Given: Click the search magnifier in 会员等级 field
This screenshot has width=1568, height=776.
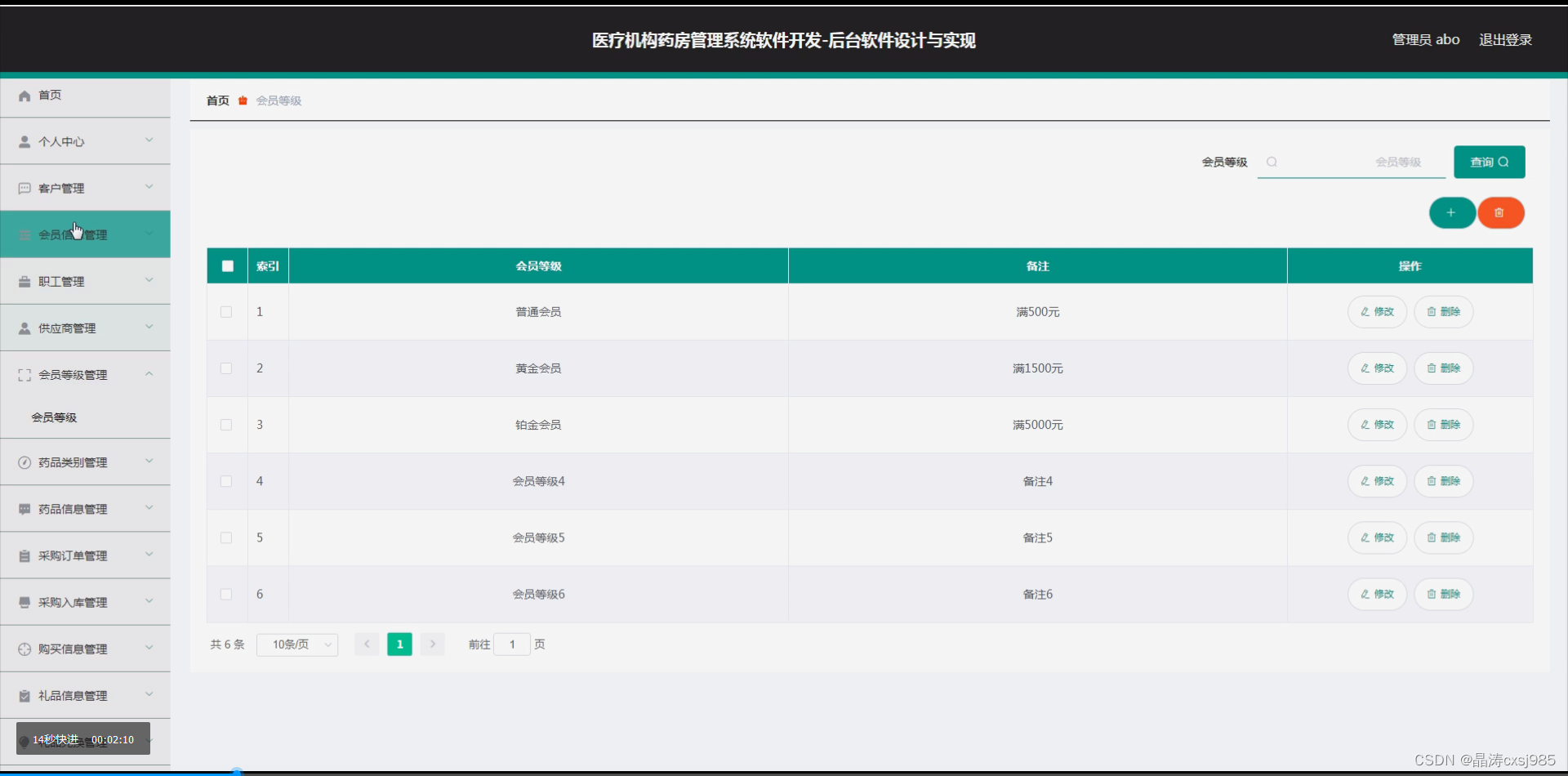Looking at the screenshot, I should pos(1272,162).
